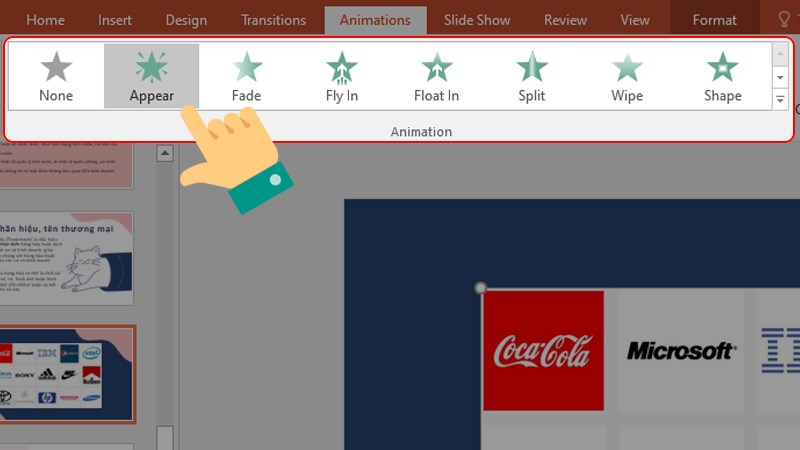
Task: Open the Transitions ribbon tab
Action: click(273, 20)
